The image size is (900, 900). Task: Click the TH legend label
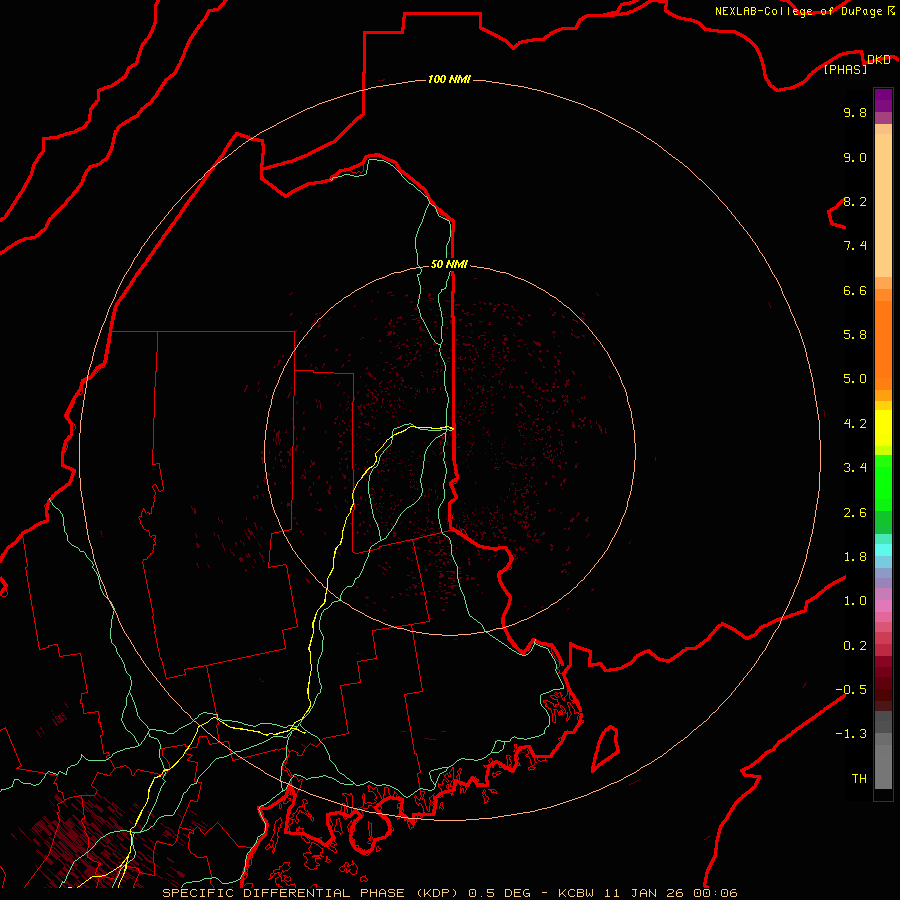[x=859, y=778]
